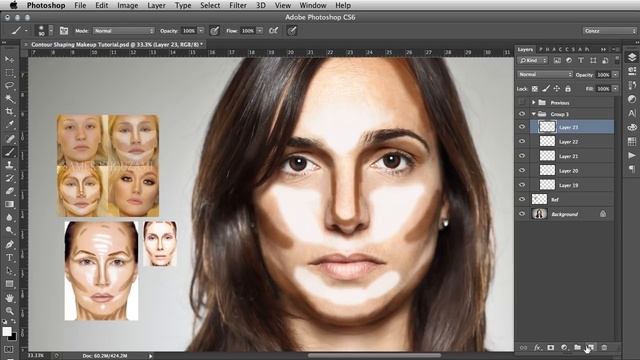
Task: Hide the Background layer visibility eye
Action: point(522,213)
